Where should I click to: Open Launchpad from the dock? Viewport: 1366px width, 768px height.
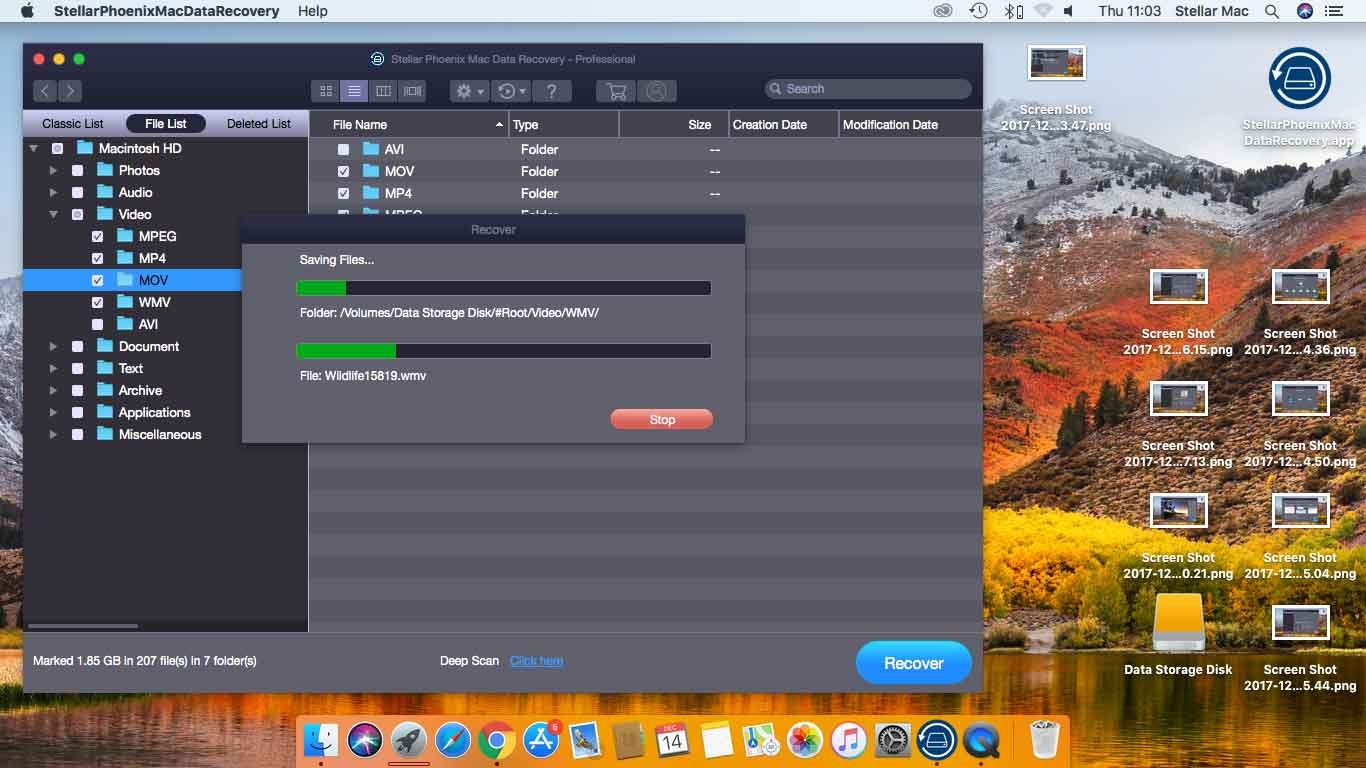coord(409,740)
